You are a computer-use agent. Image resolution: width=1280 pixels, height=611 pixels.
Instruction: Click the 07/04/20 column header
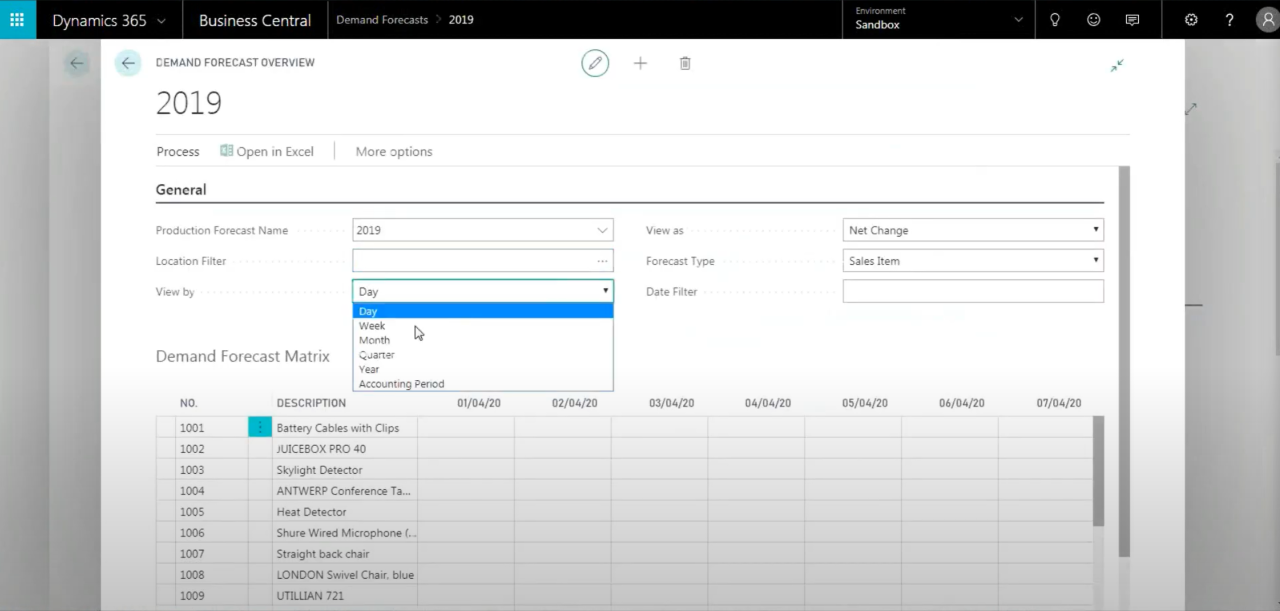pos(1059,403)
